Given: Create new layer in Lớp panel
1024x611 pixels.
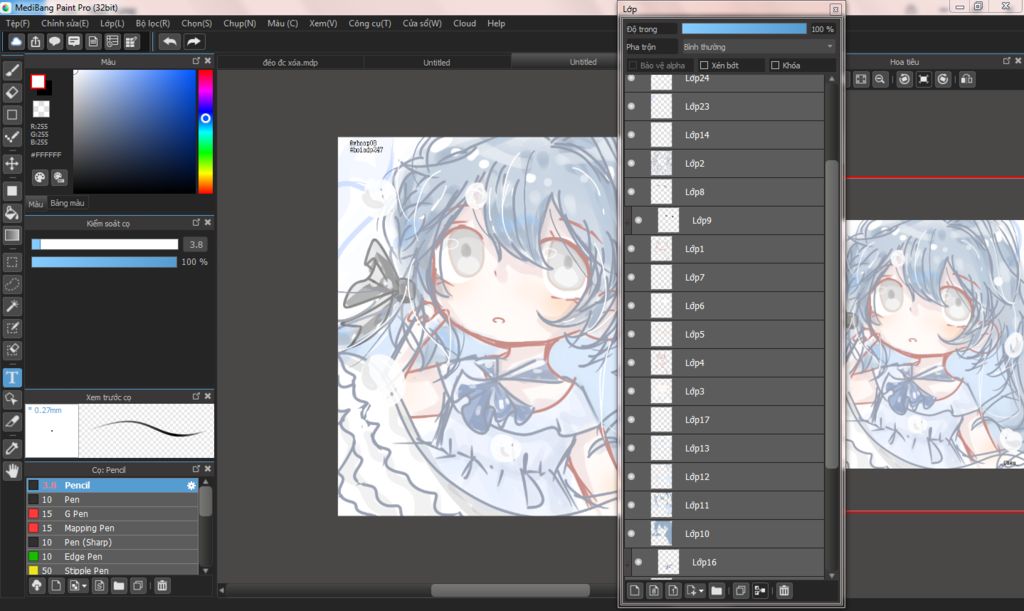Looking at the screenshot, I should point(634,591).
